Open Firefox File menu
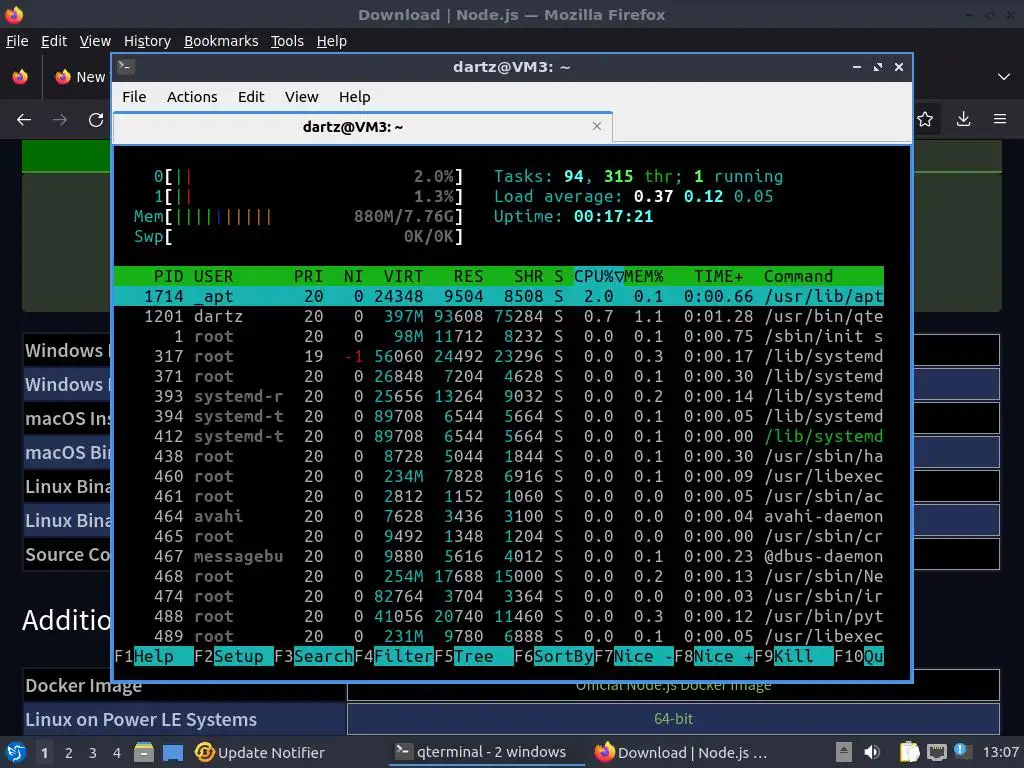The width and height of the screenshot is (1024, 768). 17,41
